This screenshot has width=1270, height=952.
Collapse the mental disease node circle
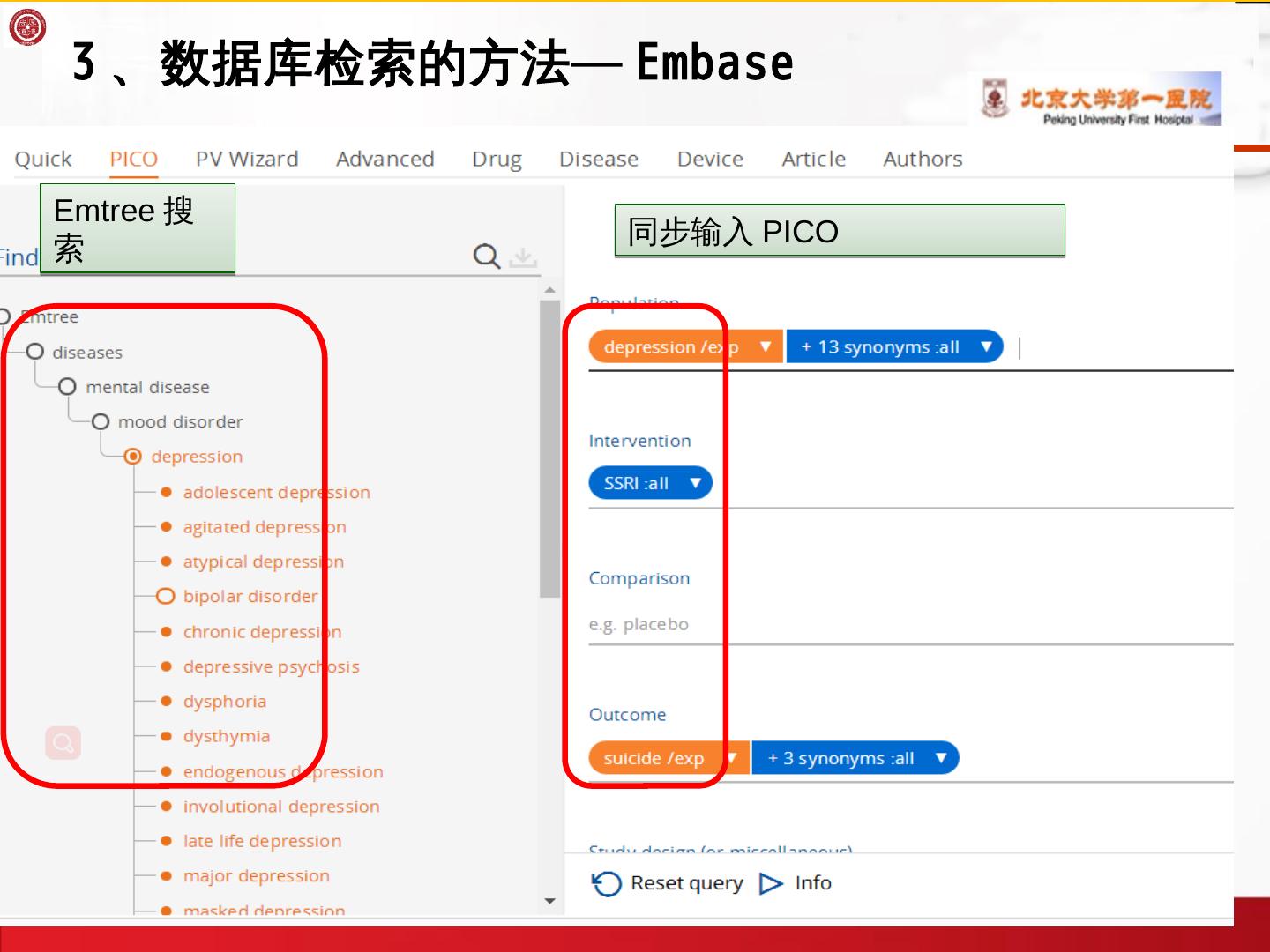click(x=67, y=387)
